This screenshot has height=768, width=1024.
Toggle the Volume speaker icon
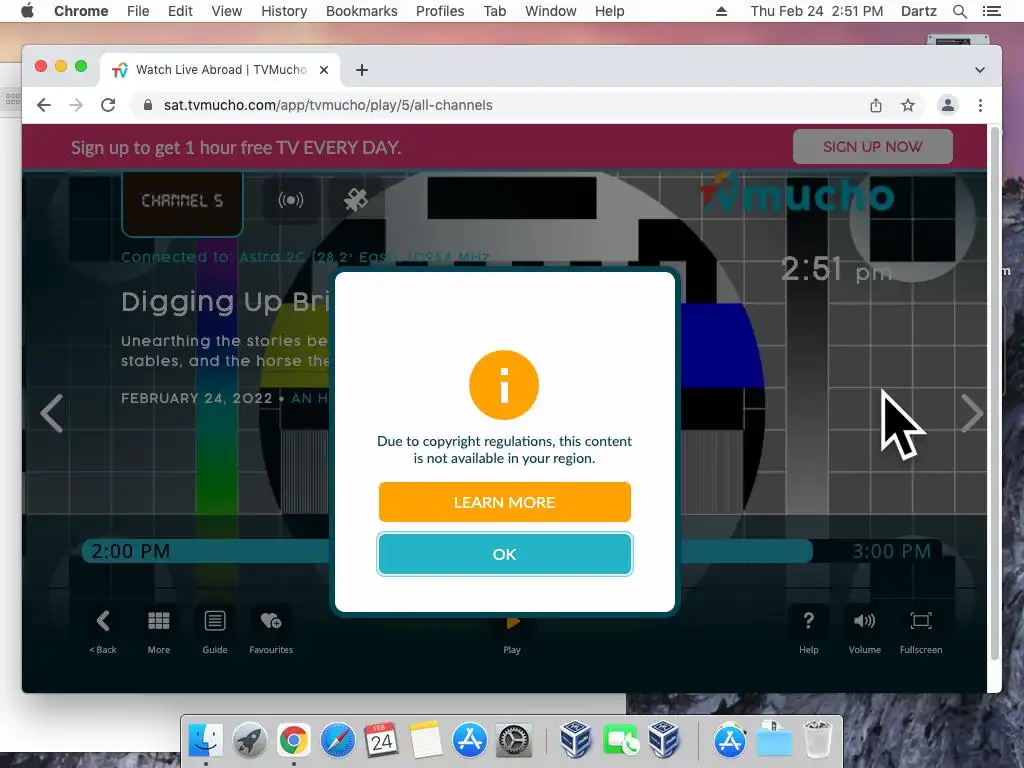865,621
